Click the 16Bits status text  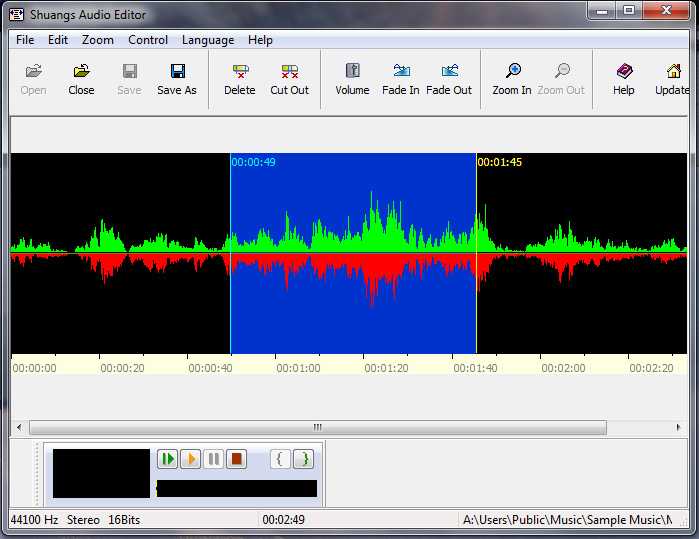pos(124,520)
